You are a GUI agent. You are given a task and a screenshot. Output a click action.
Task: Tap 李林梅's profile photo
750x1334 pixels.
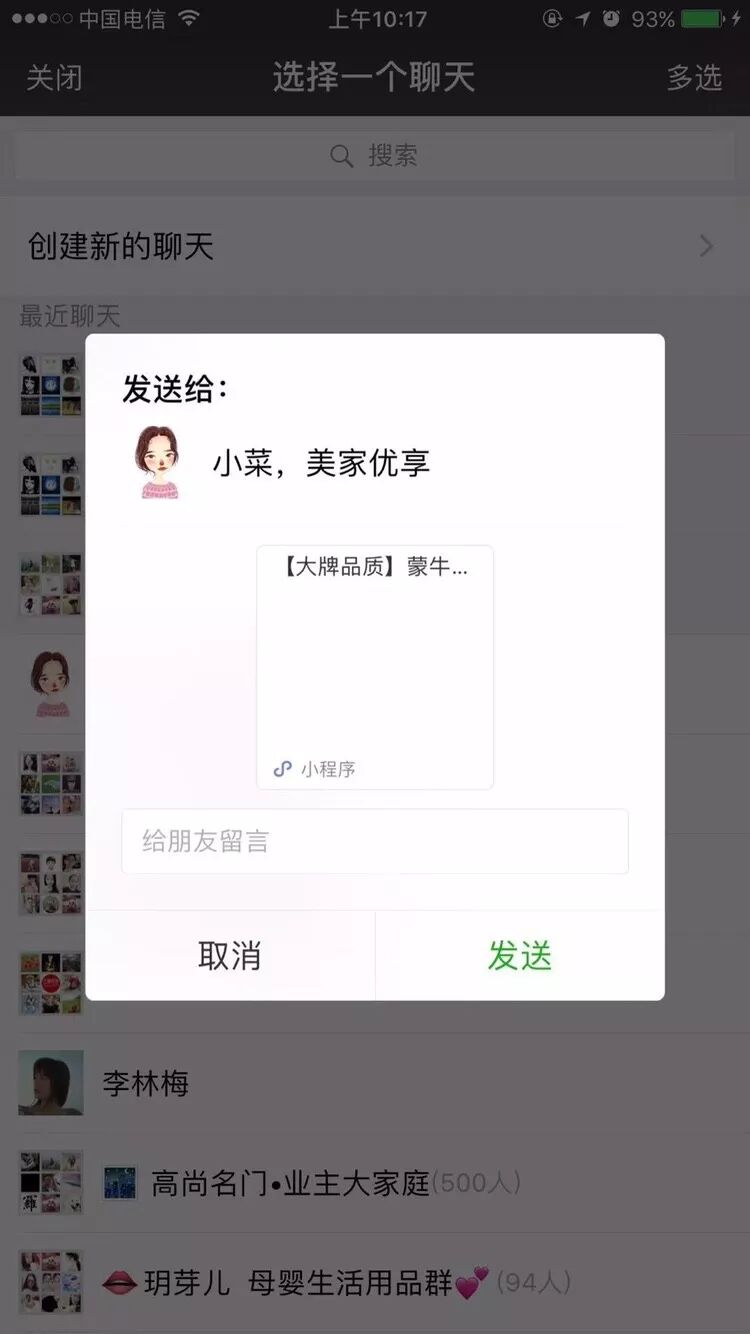pos(51,1083)
